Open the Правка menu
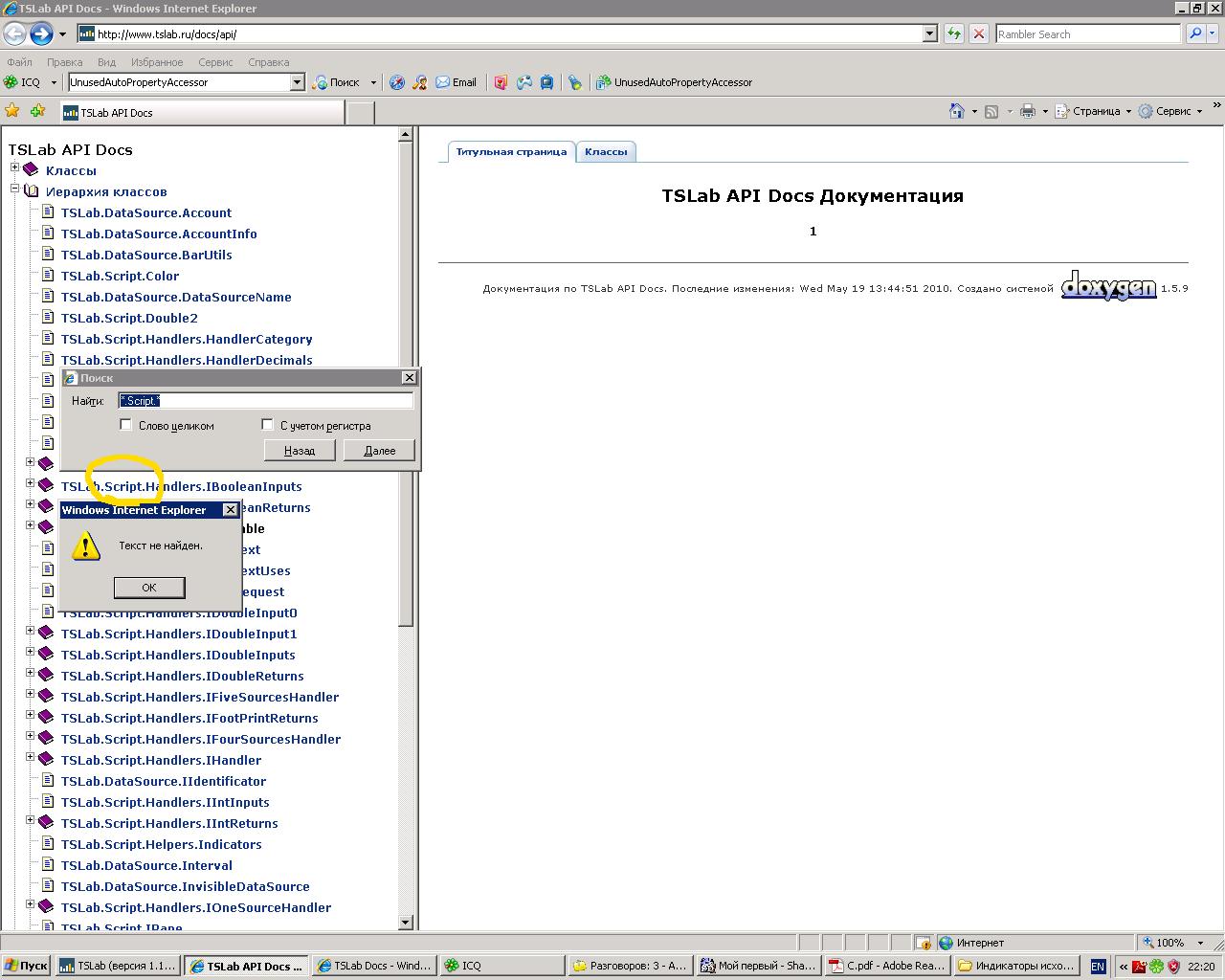 (x=64, y=62)
